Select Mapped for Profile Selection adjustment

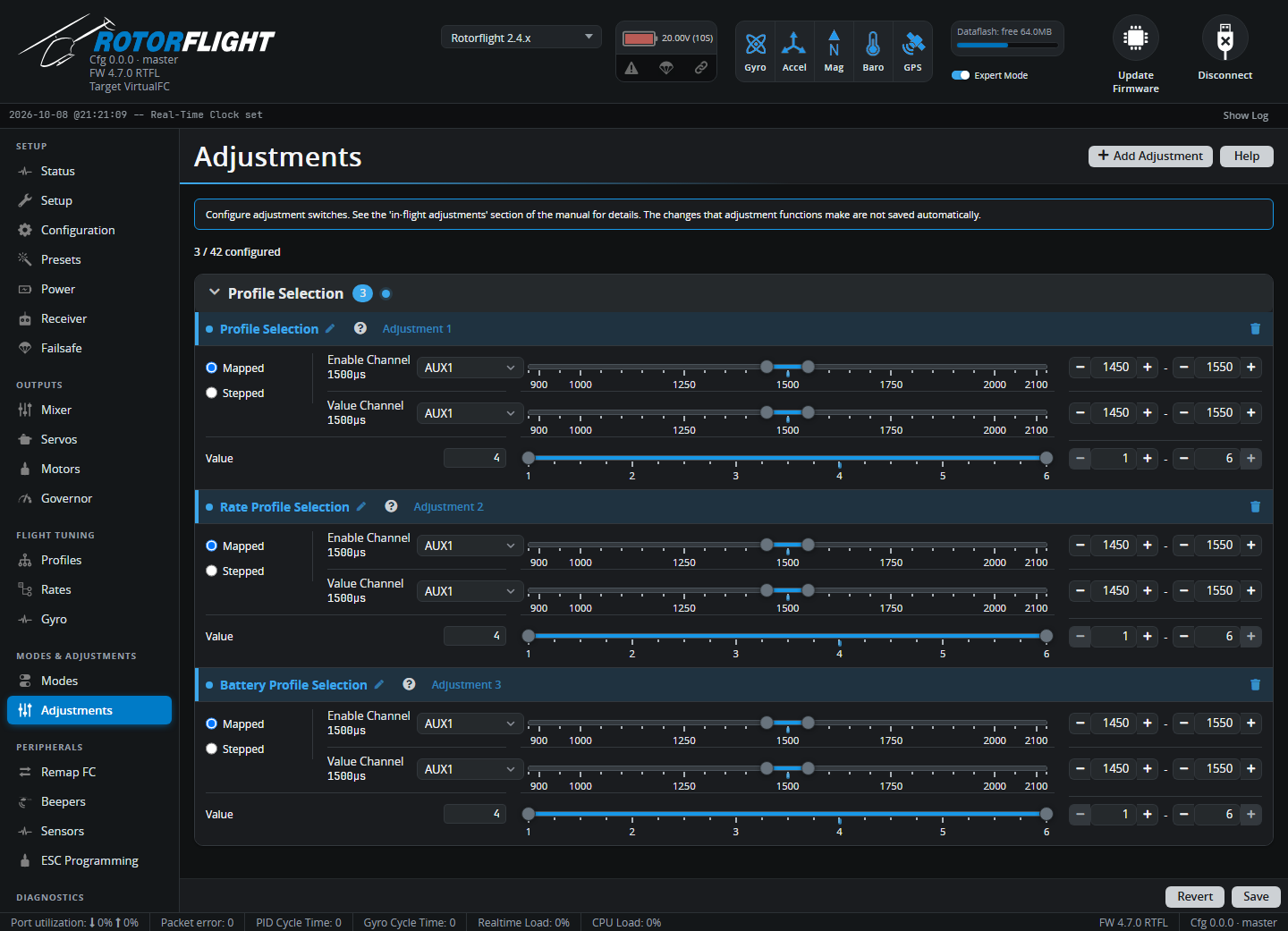pyautogui.click(x=212, y=368)
